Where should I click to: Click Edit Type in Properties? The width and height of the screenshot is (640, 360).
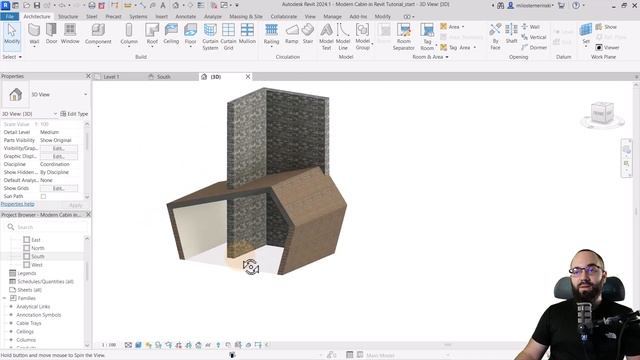tap(74, 114)
